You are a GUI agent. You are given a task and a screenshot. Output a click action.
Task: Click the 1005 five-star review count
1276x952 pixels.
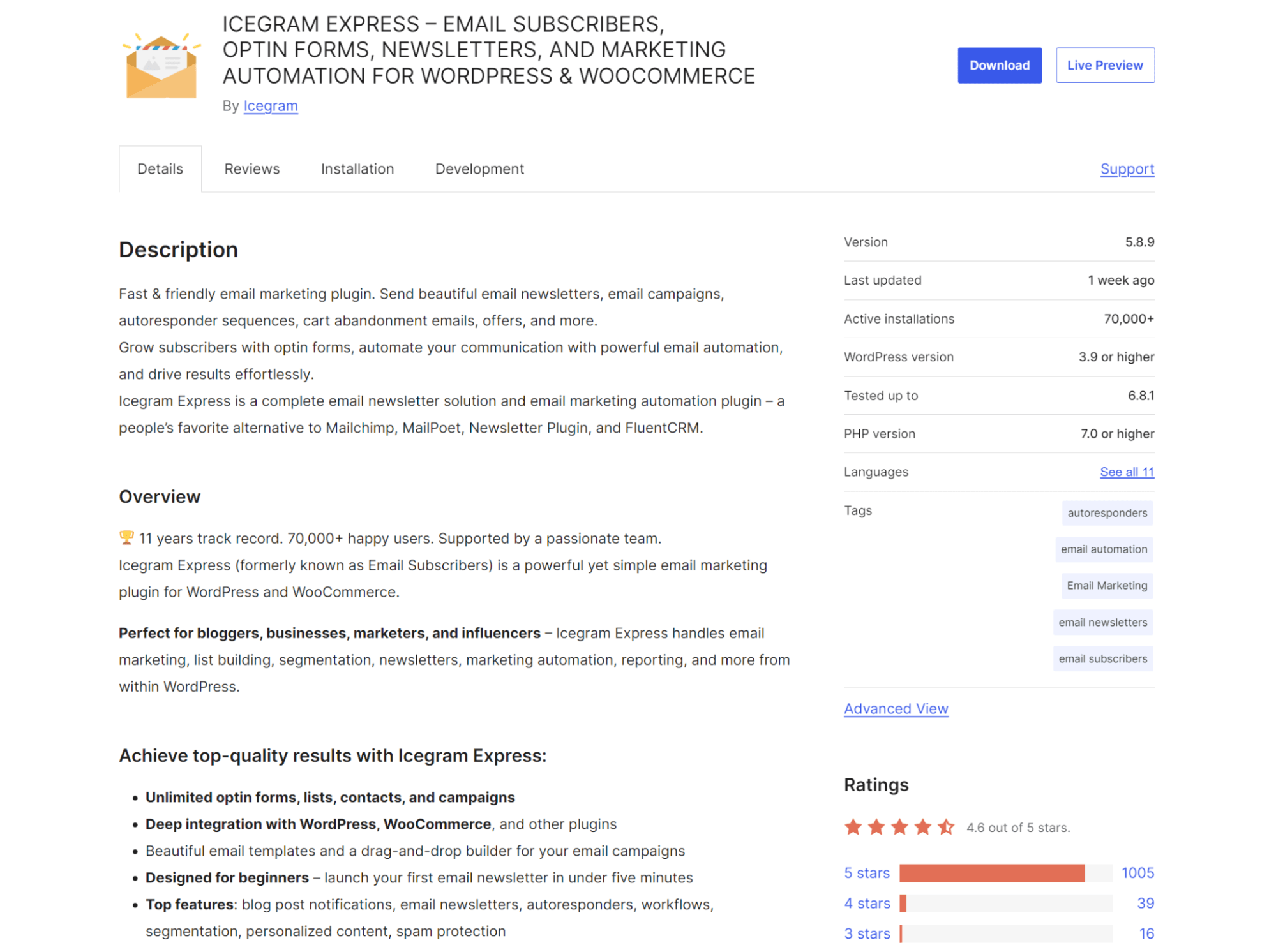(1137, 873)
